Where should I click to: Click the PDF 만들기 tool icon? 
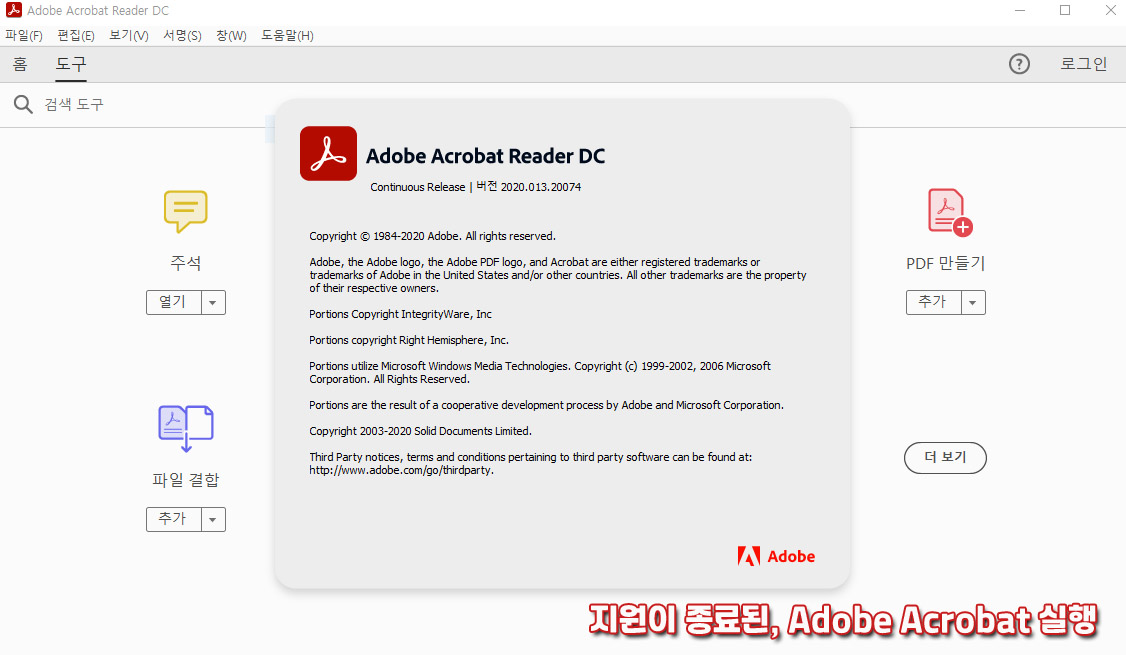pos(949,213)
